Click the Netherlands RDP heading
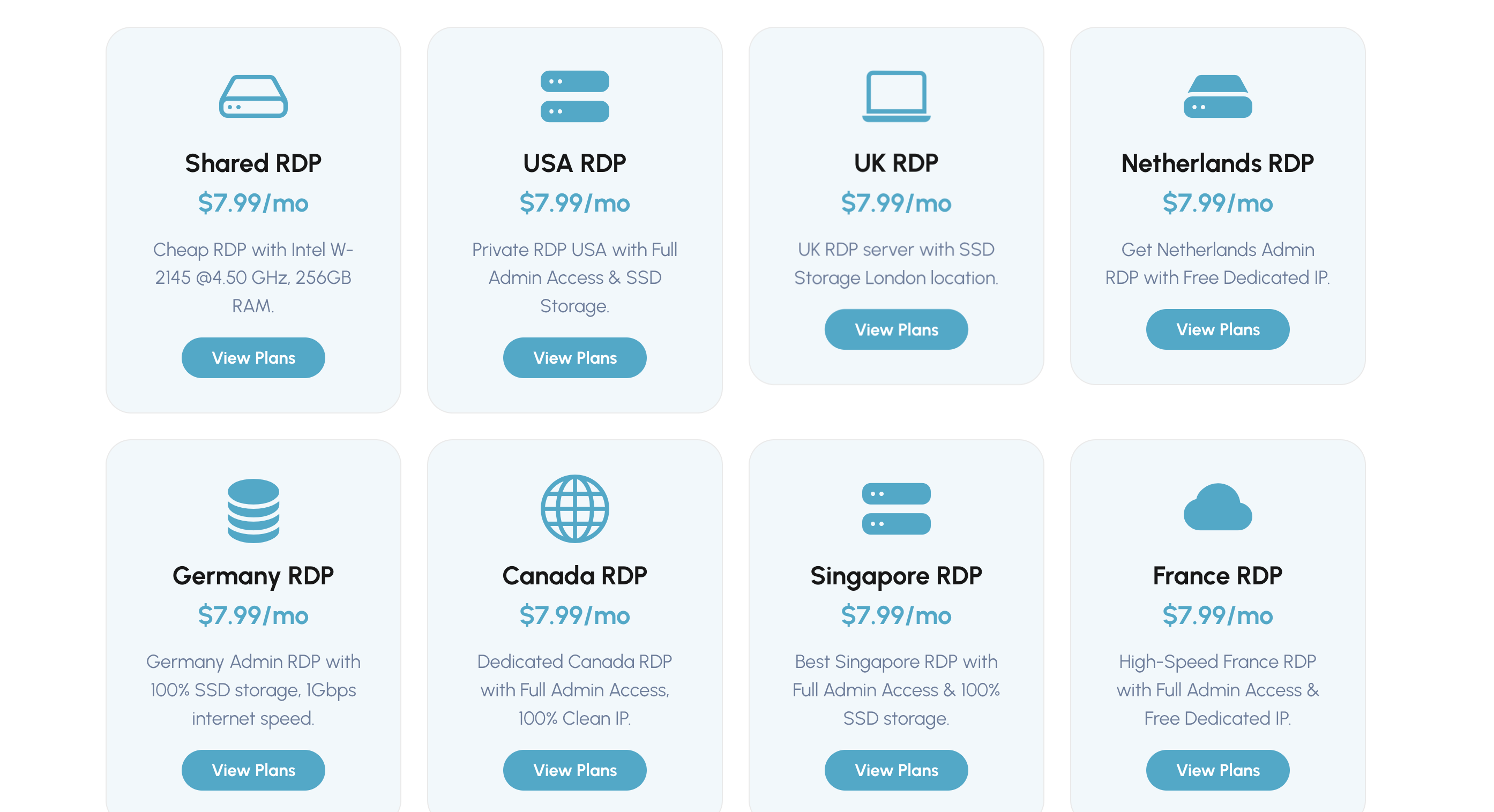This screenshot has height=812, width=1494. [1217, 163]
